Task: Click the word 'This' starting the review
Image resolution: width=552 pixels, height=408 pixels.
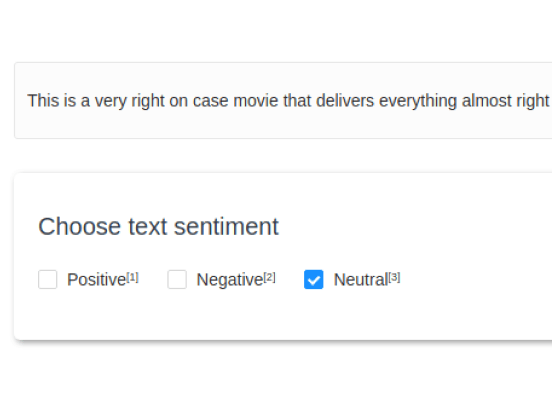Action: coord(43,101)
